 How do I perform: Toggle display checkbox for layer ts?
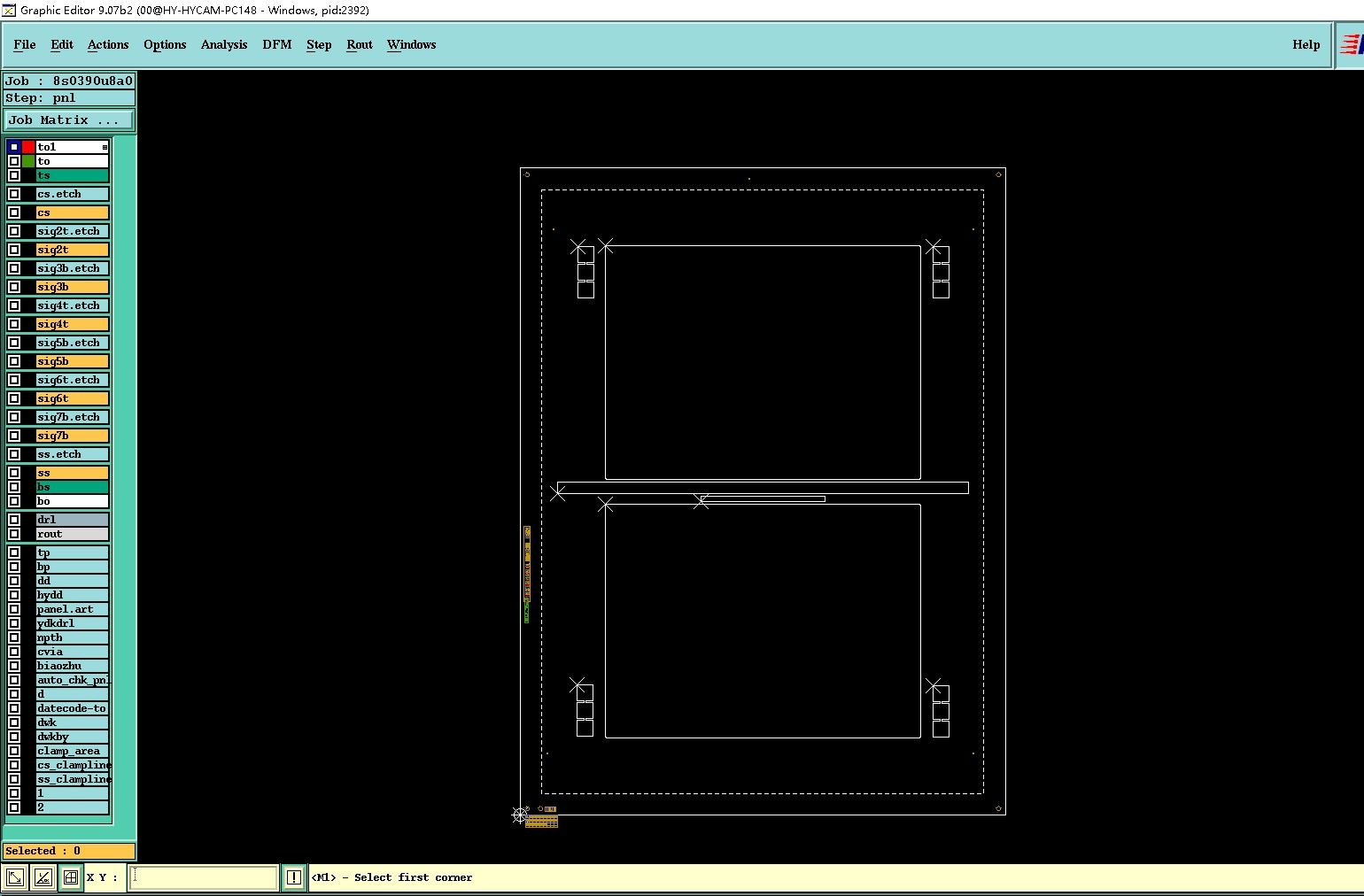pyautogui.click(x=14, y=175)
